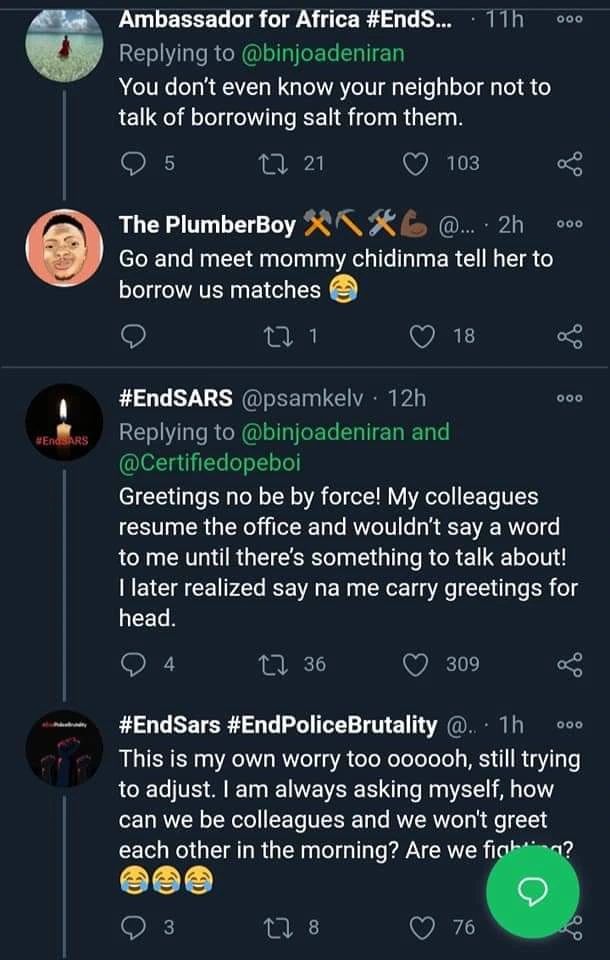This screenshot has height=960, width=610.
Task: Share the Ambassador for Africa tweet
Action: (x=569, y=163)
